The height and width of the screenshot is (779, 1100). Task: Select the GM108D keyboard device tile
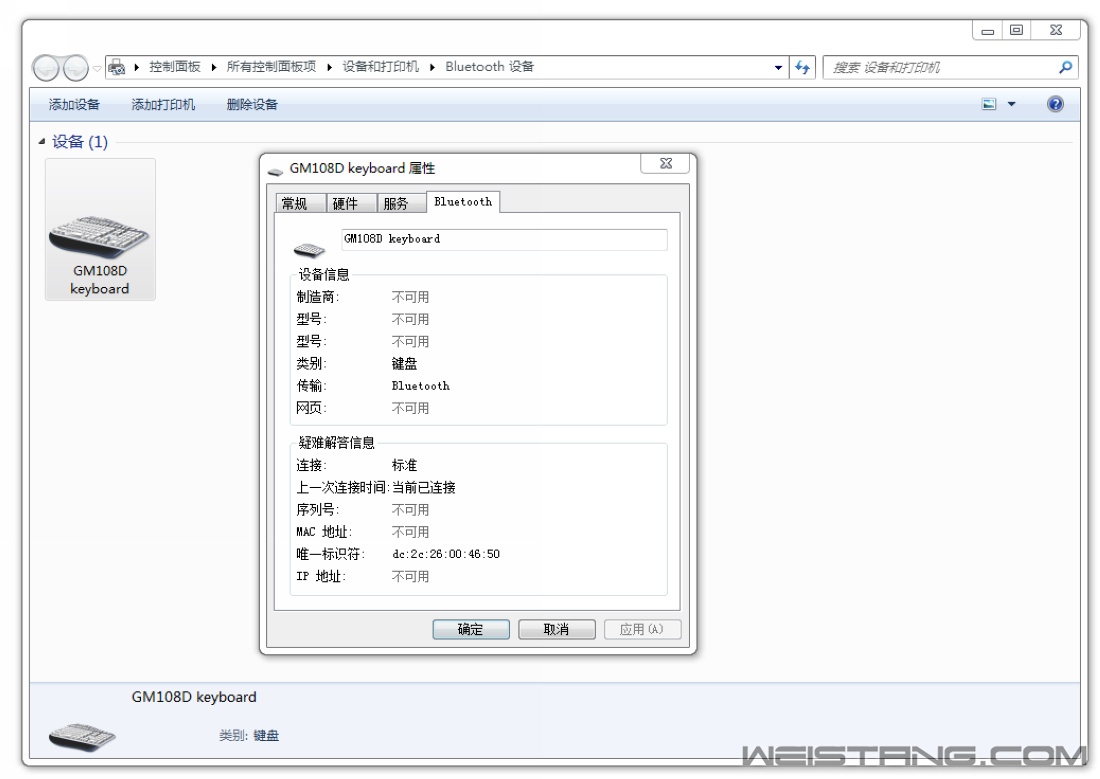[100, 229]
